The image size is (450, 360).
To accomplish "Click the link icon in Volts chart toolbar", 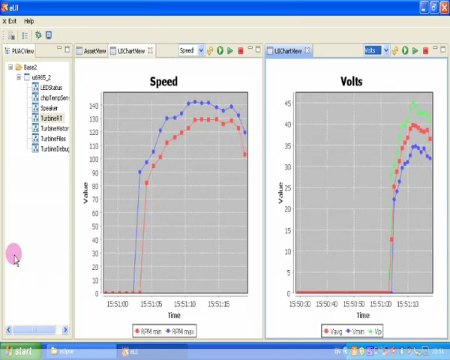I will click(395, 51).
